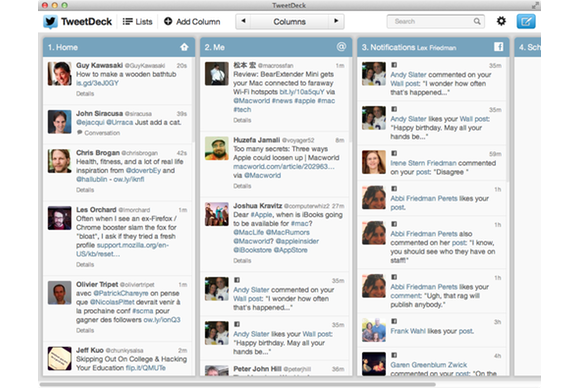Show Details under Joshua Kravitz's tweet

242,260
